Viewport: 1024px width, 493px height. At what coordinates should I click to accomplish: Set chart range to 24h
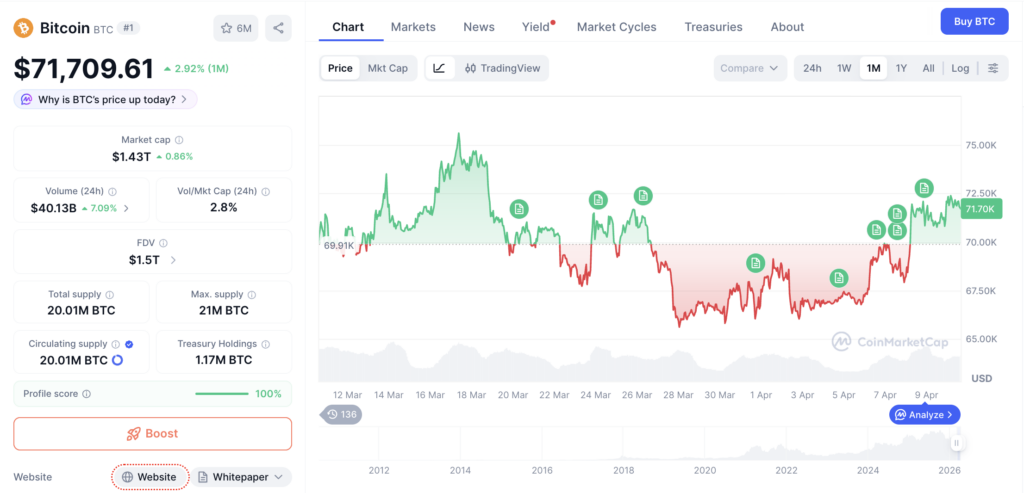click(812, 68)
